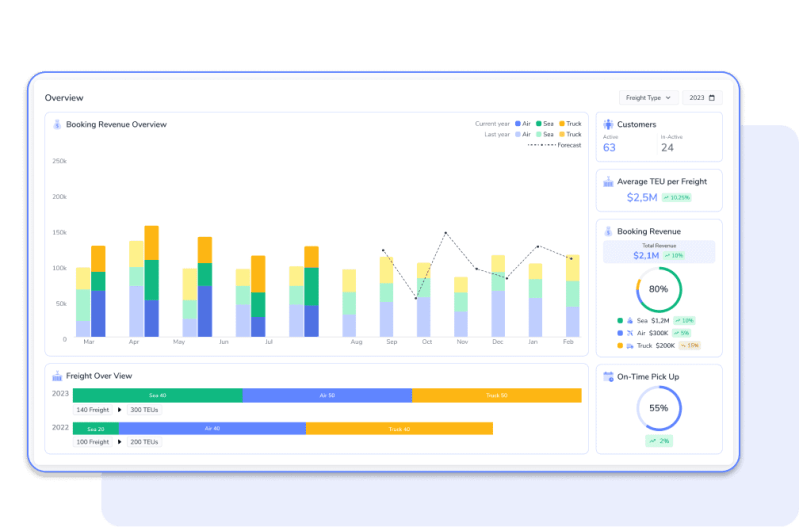Click the truck icon next to Truck $200K
Screen dimensions: 799x527
click(x=630, y=346)
